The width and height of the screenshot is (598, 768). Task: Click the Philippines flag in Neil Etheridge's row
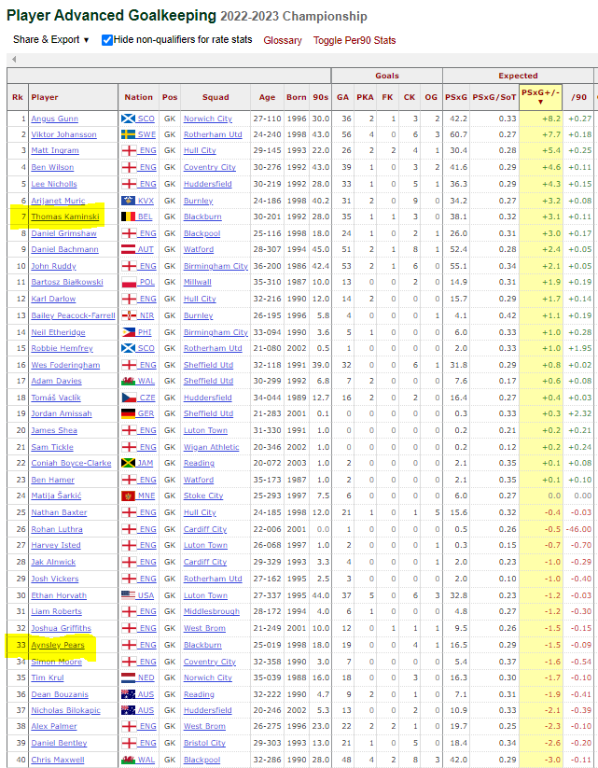click(128, 332)
